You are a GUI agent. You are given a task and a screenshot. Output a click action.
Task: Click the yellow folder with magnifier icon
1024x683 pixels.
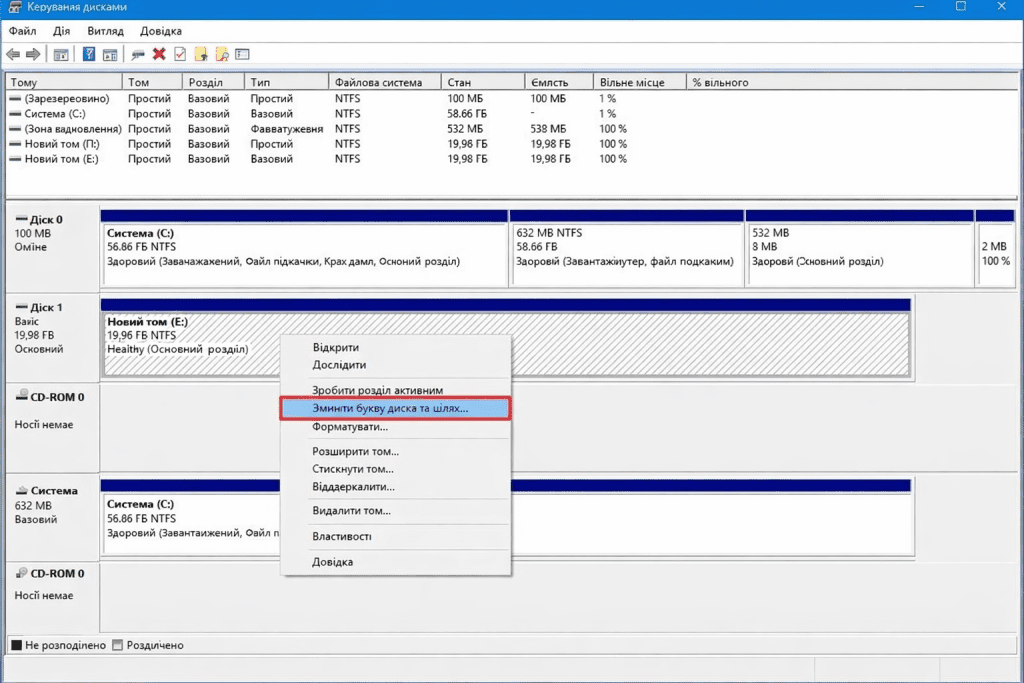pos(222,54)
